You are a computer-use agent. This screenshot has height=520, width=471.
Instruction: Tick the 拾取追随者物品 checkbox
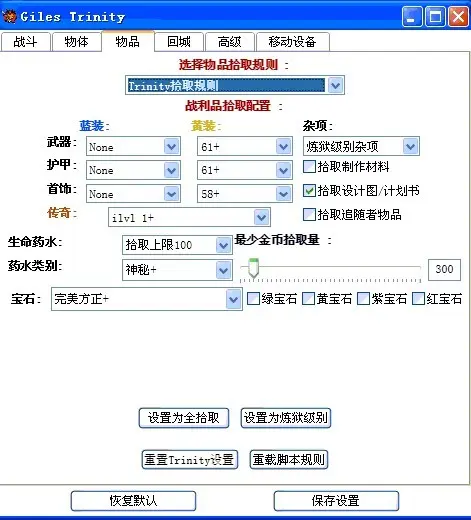309,214
